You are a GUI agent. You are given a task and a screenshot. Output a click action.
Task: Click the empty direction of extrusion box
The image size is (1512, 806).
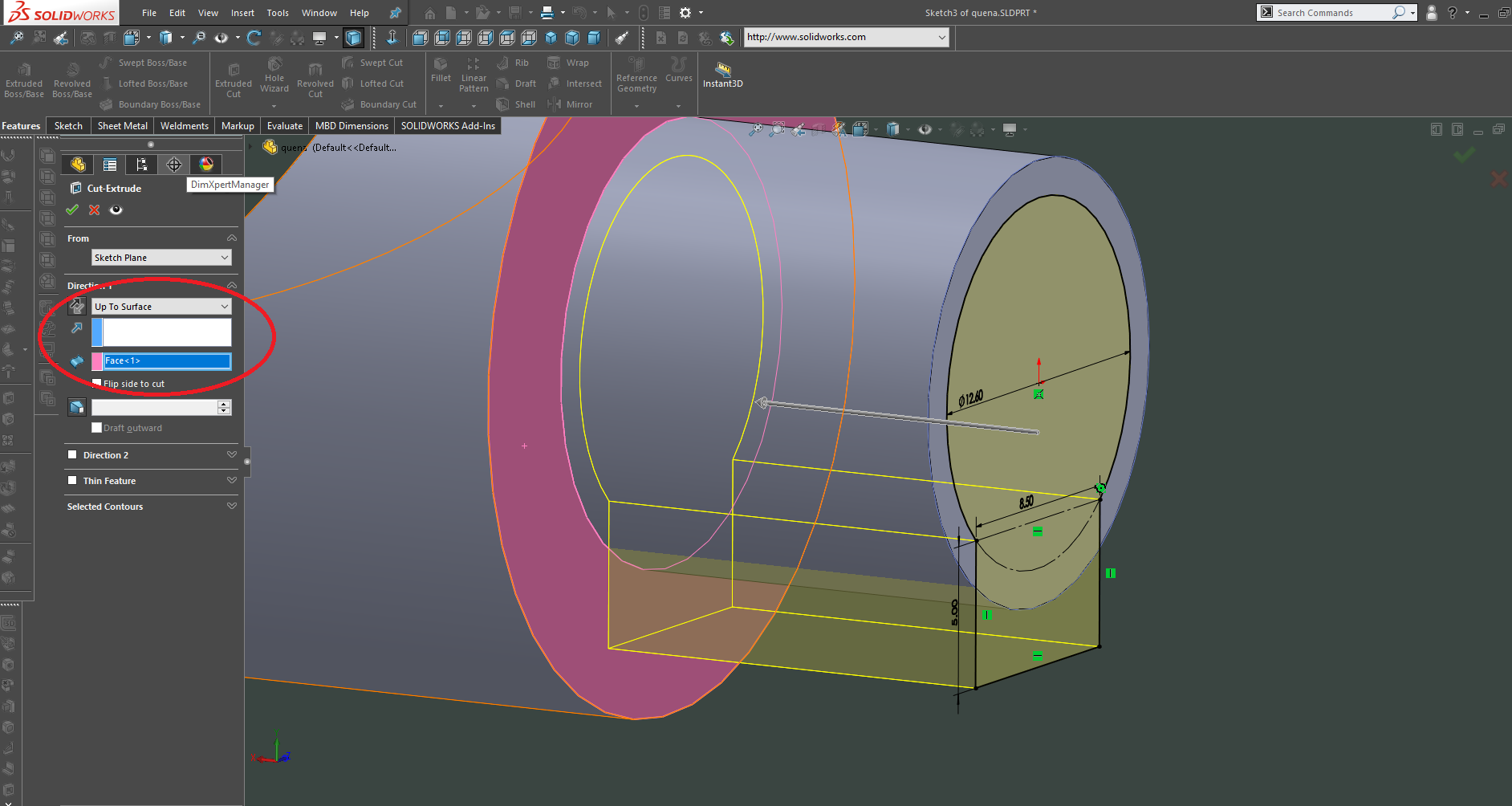pyautogui.click(x=167, y=332)
